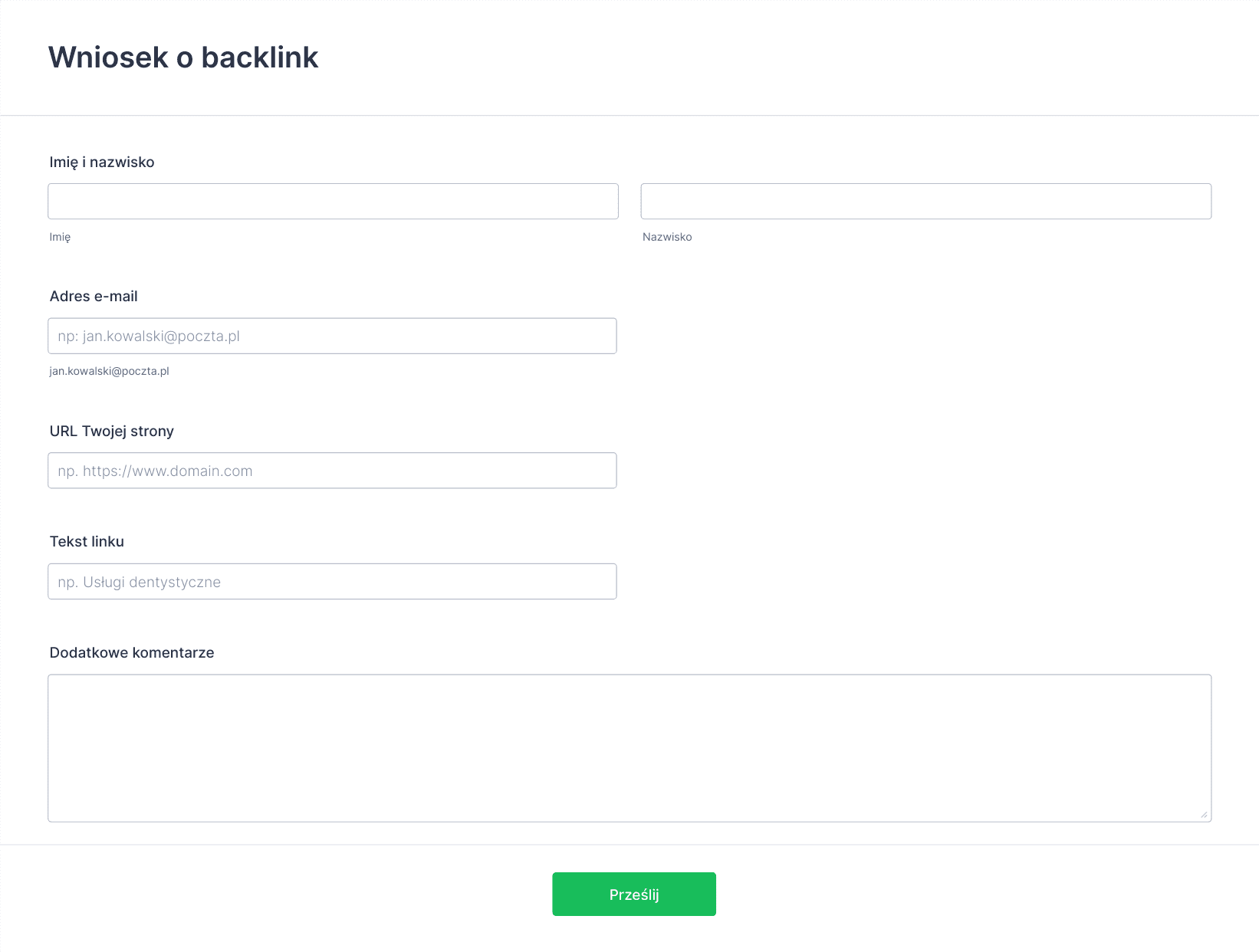Focus the Adres e-mail input
Viewport: 1259px width, 952px height.
[332, 336]
